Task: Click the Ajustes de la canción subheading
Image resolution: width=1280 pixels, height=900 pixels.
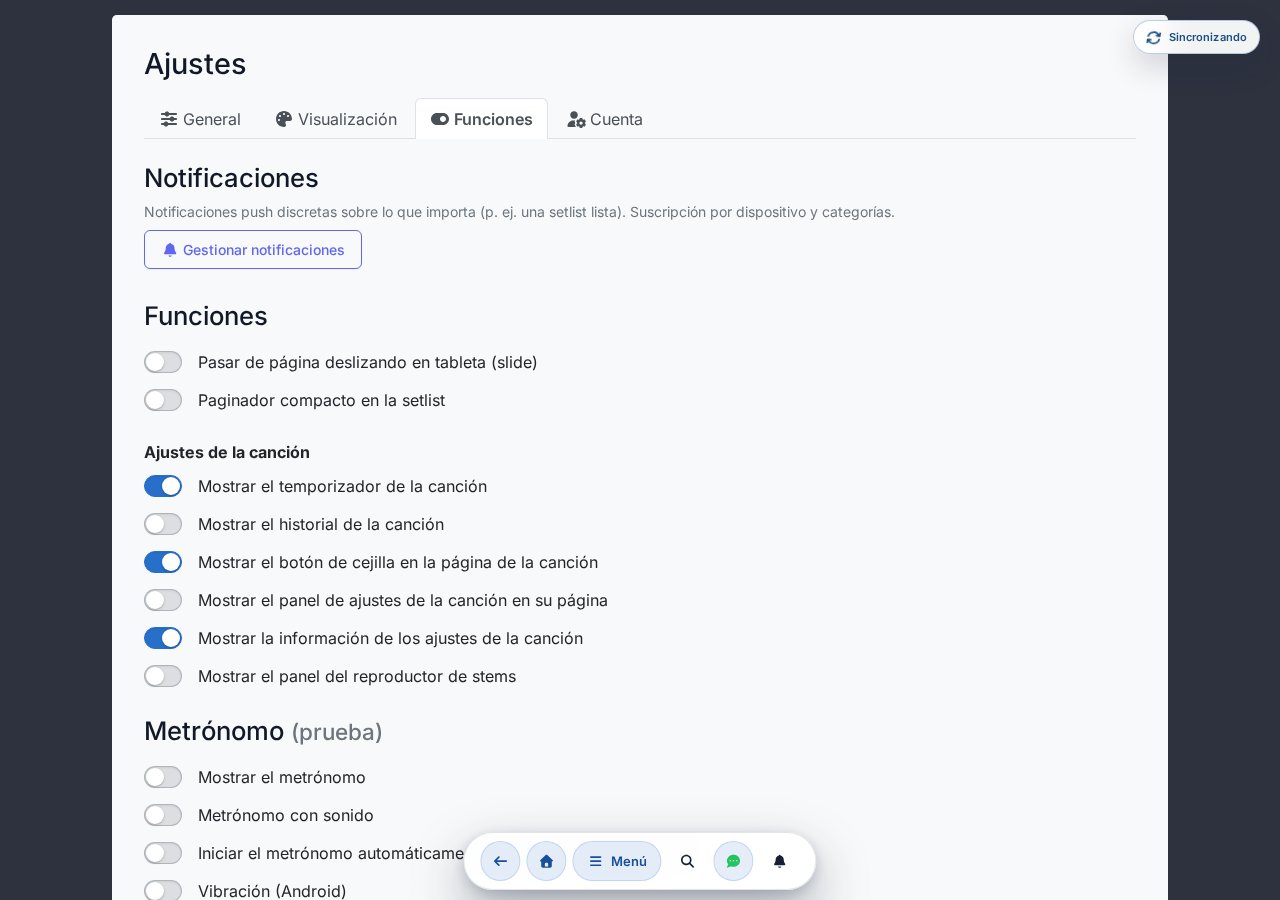Action: 227,452
